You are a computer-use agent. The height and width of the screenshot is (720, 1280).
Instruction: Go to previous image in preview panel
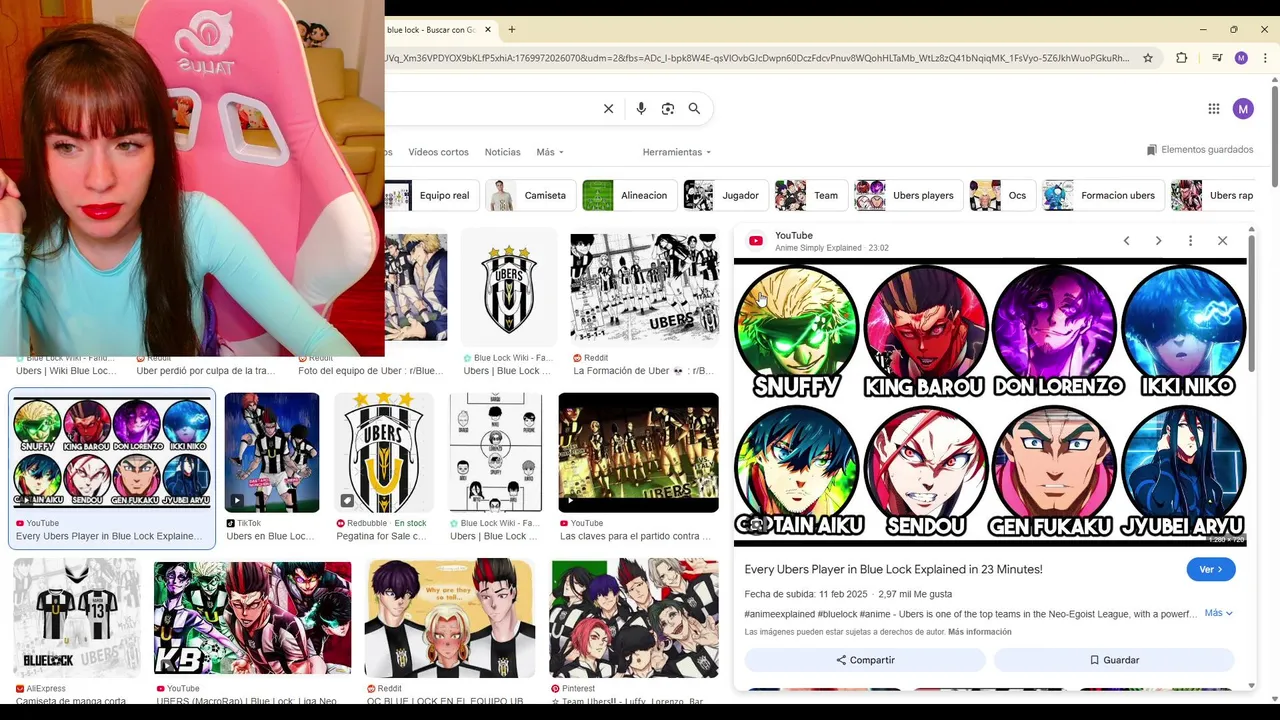coord(1126,241)
